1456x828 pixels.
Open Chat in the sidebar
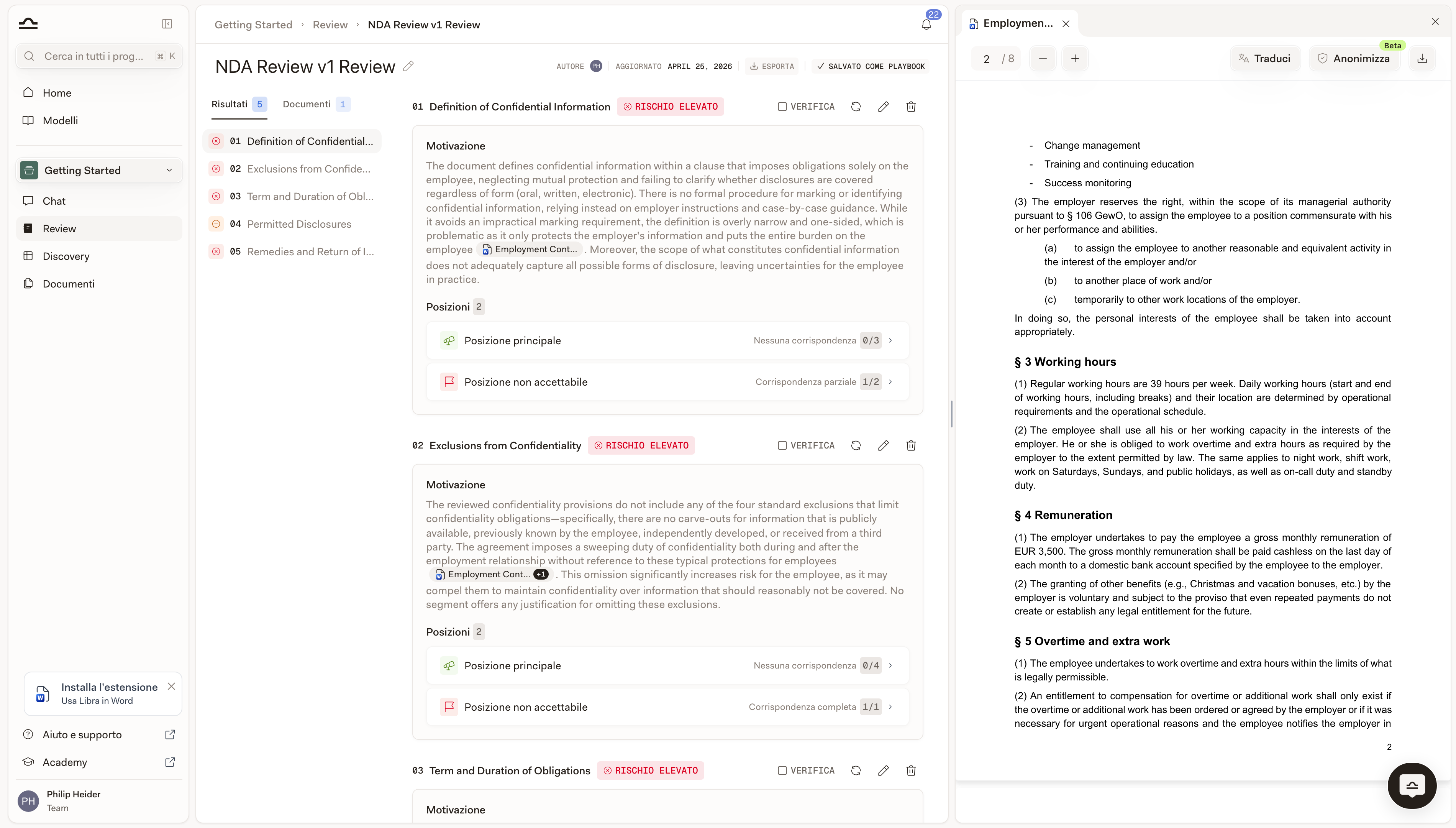(x=100, y=201)
